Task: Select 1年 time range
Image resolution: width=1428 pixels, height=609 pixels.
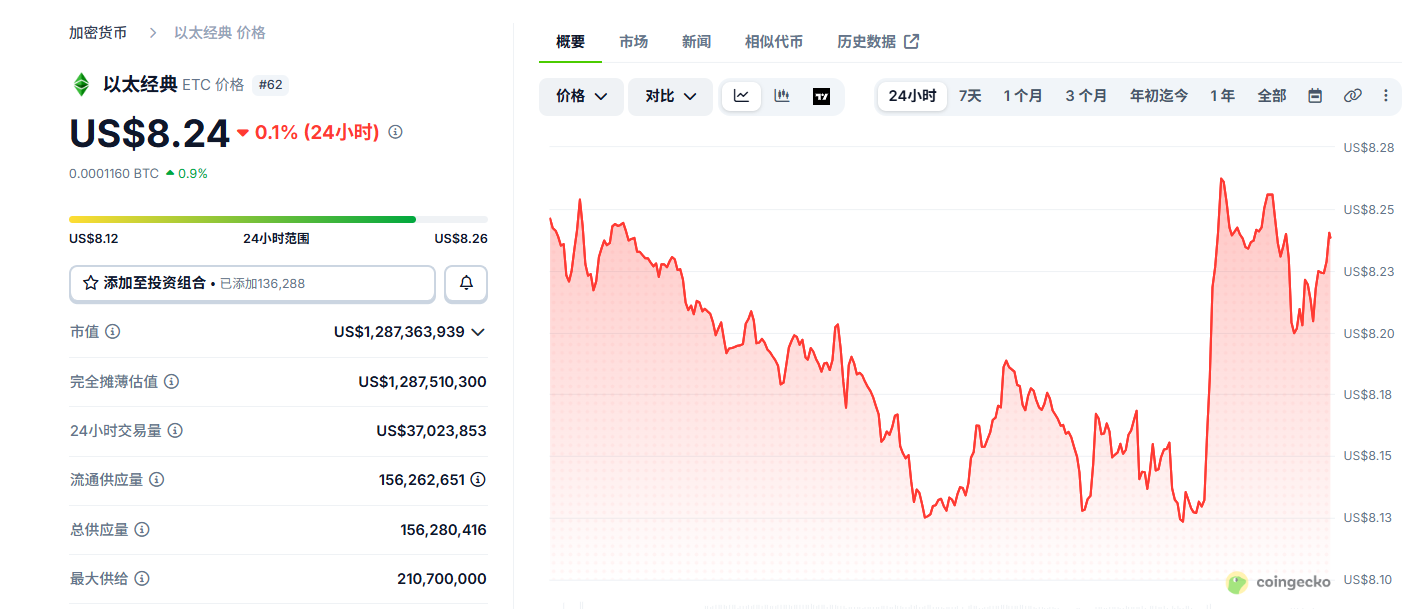Action: point(1222,96)
